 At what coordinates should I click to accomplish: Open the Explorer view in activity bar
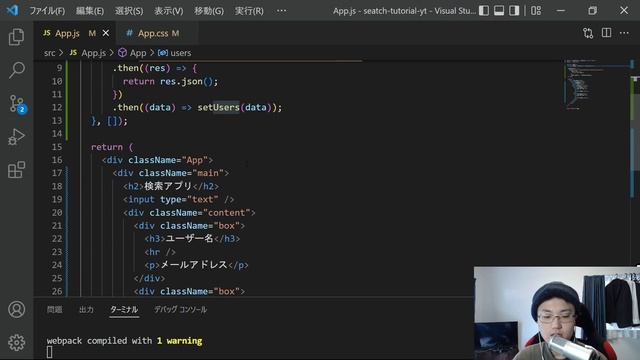coord(16,37)
